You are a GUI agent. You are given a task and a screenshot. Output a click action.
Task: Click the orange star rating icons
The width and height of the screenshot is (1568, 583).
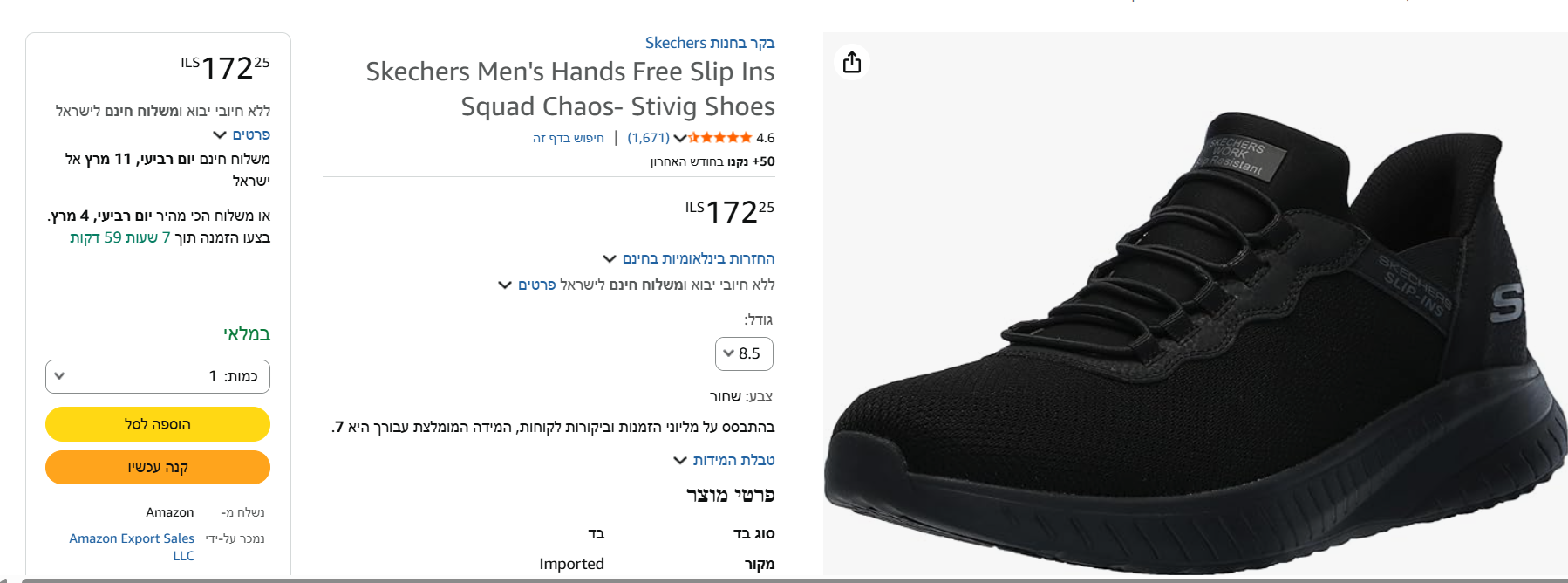720,138
